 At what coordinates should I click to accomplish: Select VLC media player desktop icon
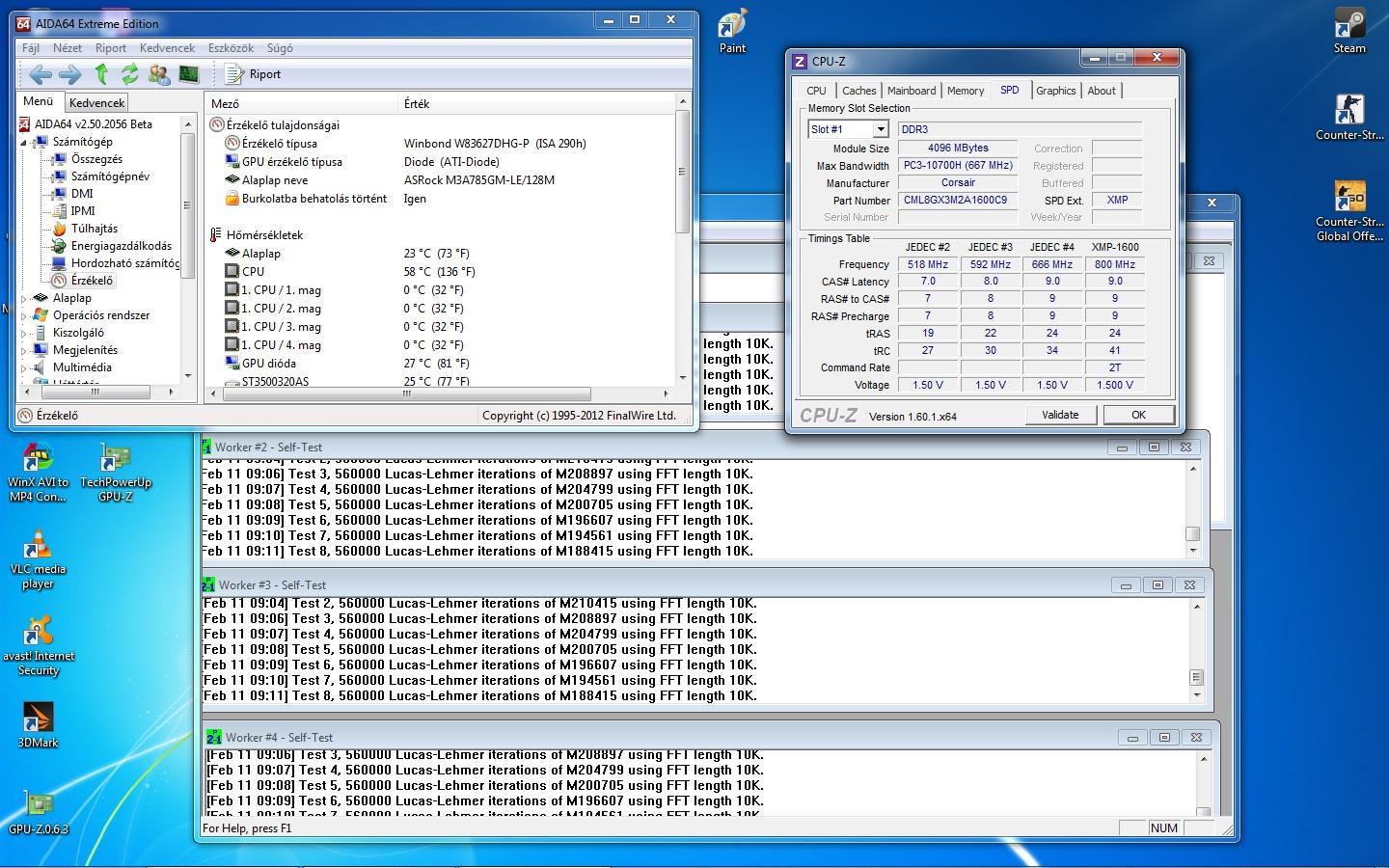(x=38, y=560)
